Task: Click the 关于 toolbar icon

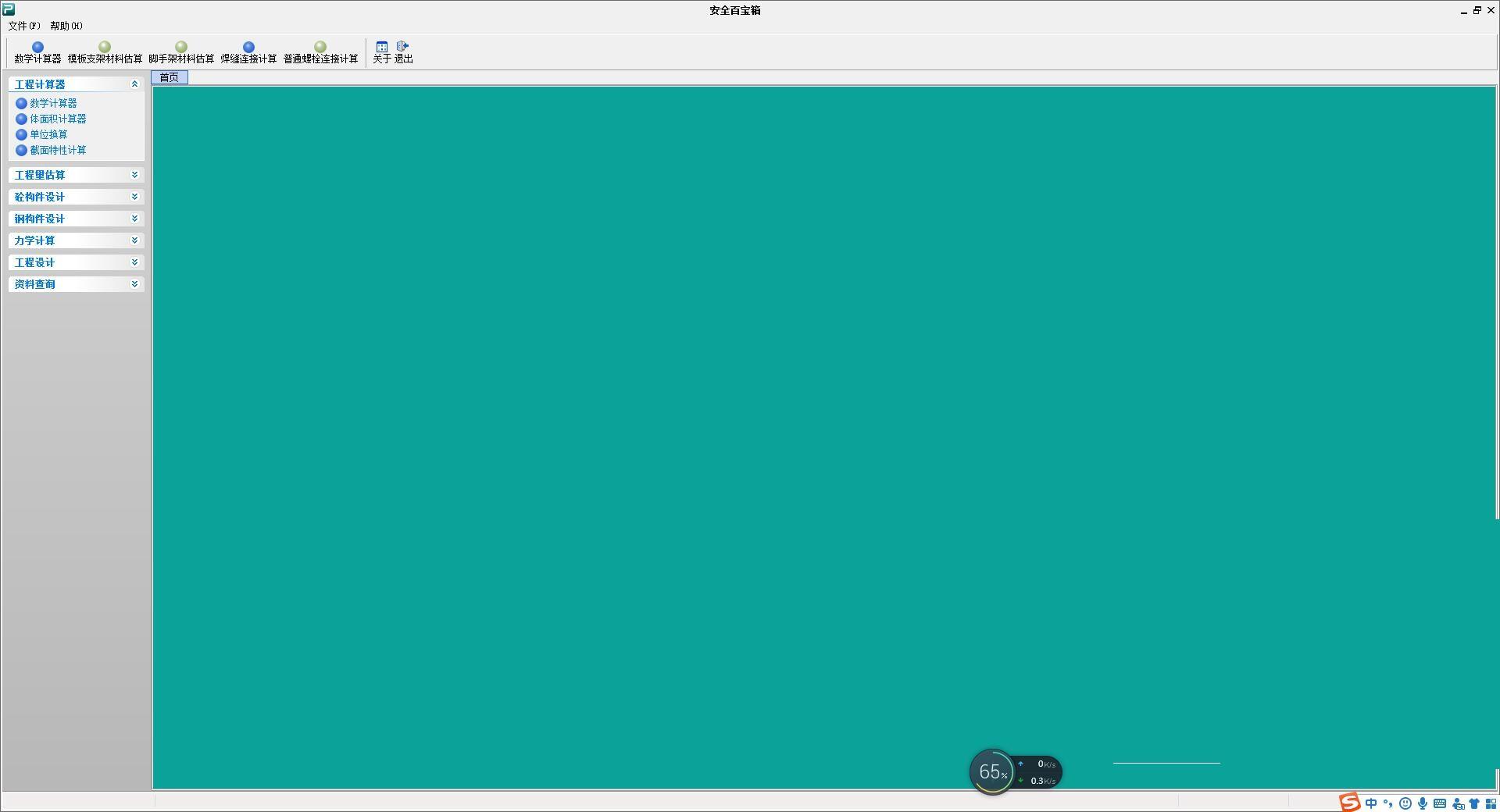Action: click(381, 52)
